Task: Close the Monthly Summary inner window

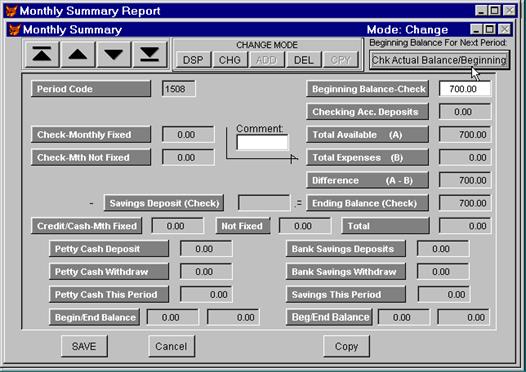Action: coord(504,30)
